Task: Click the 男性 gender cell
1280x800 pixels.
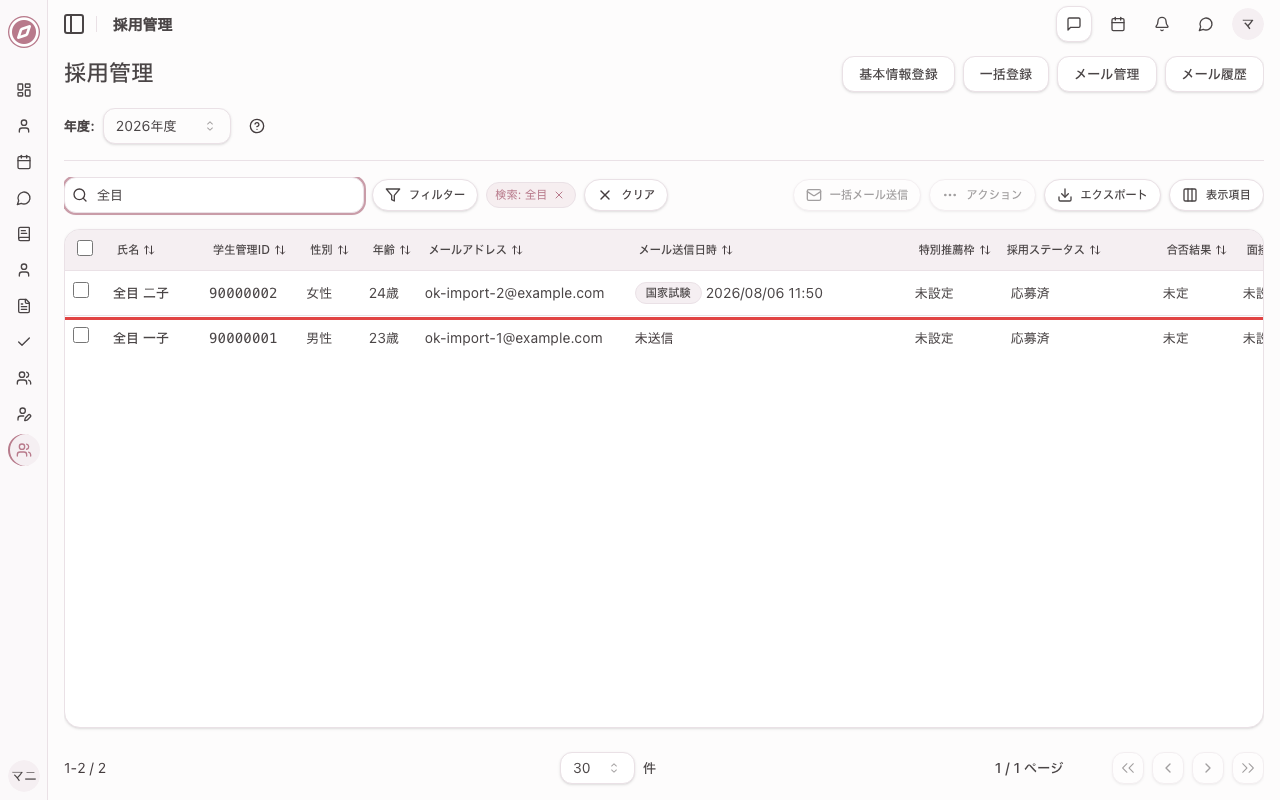Action: point(319,338)
